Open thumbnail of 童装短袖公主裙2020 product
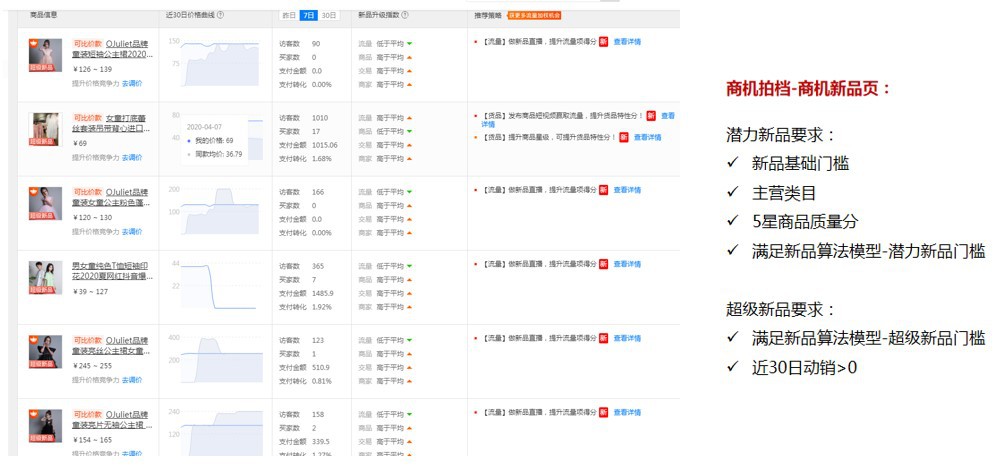Image resolution: width=995 pixels, height=472 pixels. (x=46, y=55)
